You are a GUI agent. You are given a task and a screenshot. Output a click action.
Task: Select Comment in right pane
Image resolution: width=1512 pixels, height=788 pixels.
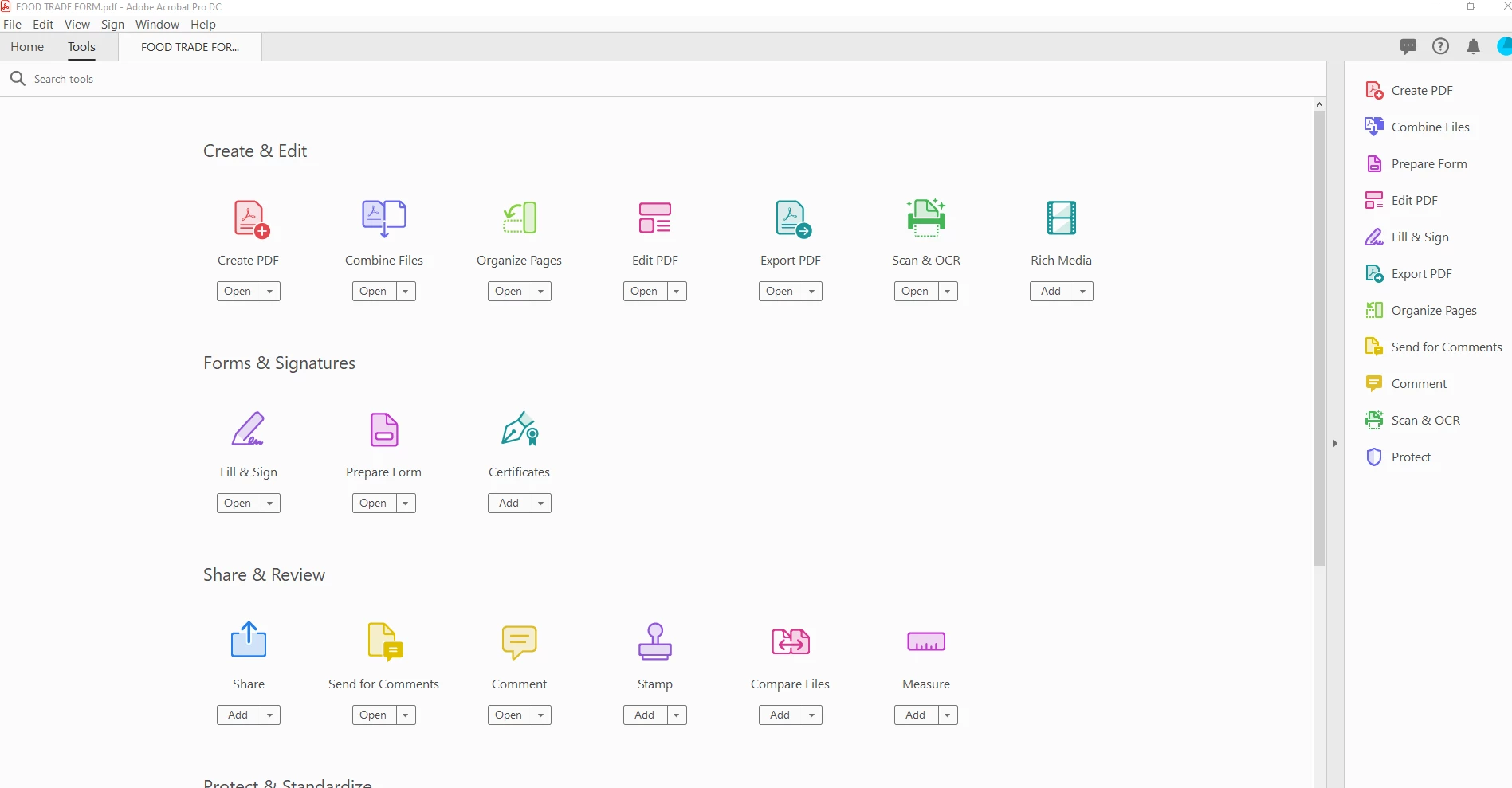coord(1406,383)
